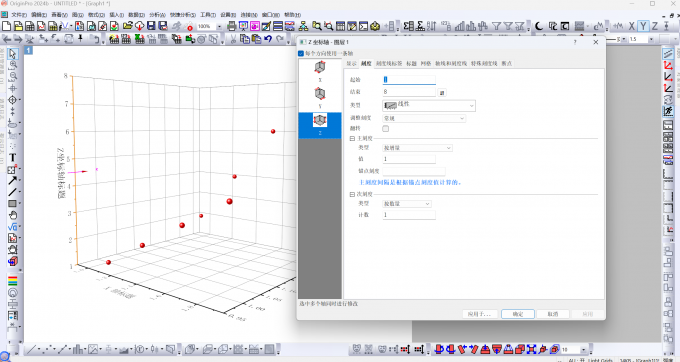Click the 取消 button

point(552,314)
